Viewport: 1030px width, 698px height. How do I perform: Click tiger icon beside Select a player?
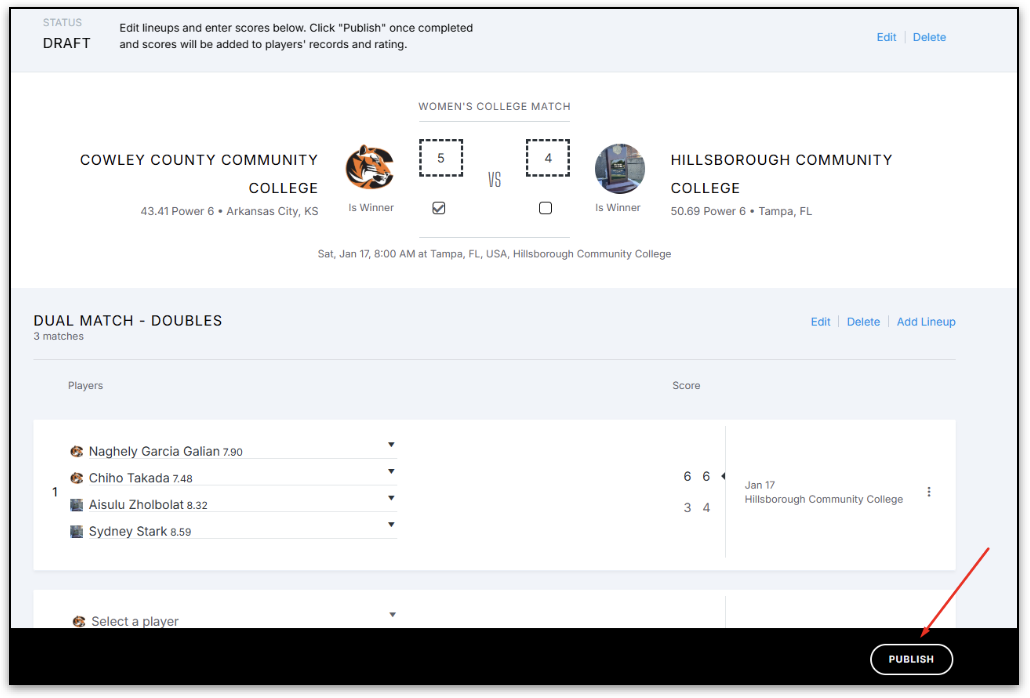coord(79,621)
